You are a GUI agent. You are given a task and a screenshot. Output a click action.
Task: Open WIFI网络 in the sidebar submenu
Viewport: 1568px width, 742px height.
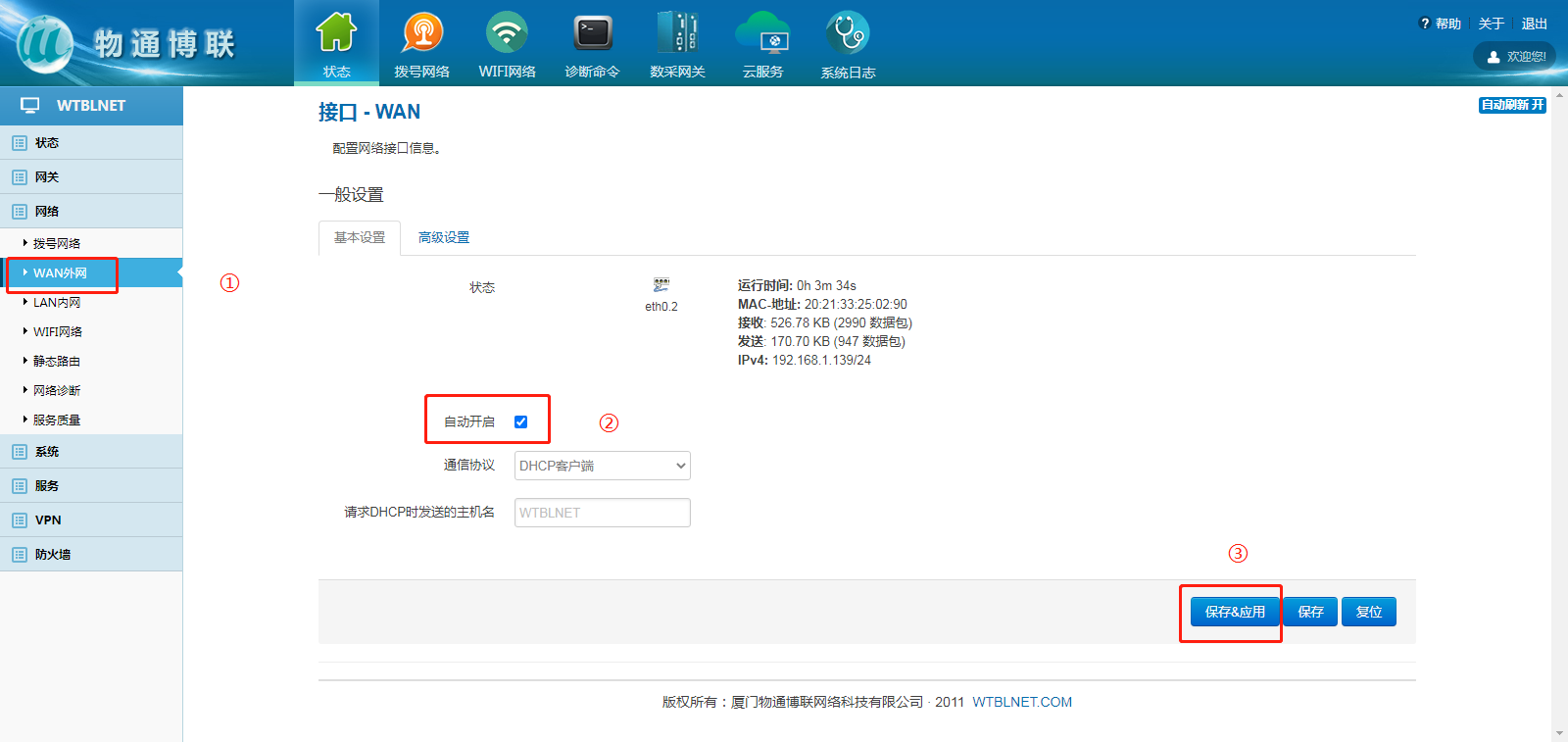[91, 331]
